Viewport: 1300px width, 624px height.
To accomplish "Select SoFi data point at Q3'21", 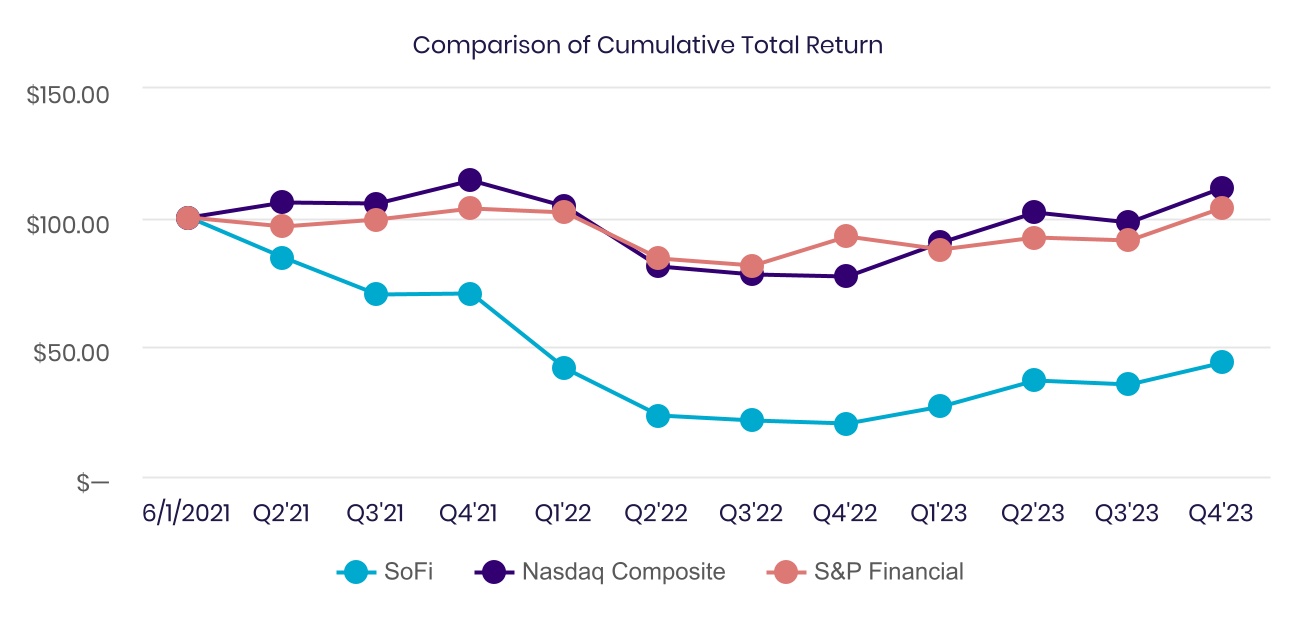I will 376,294.
